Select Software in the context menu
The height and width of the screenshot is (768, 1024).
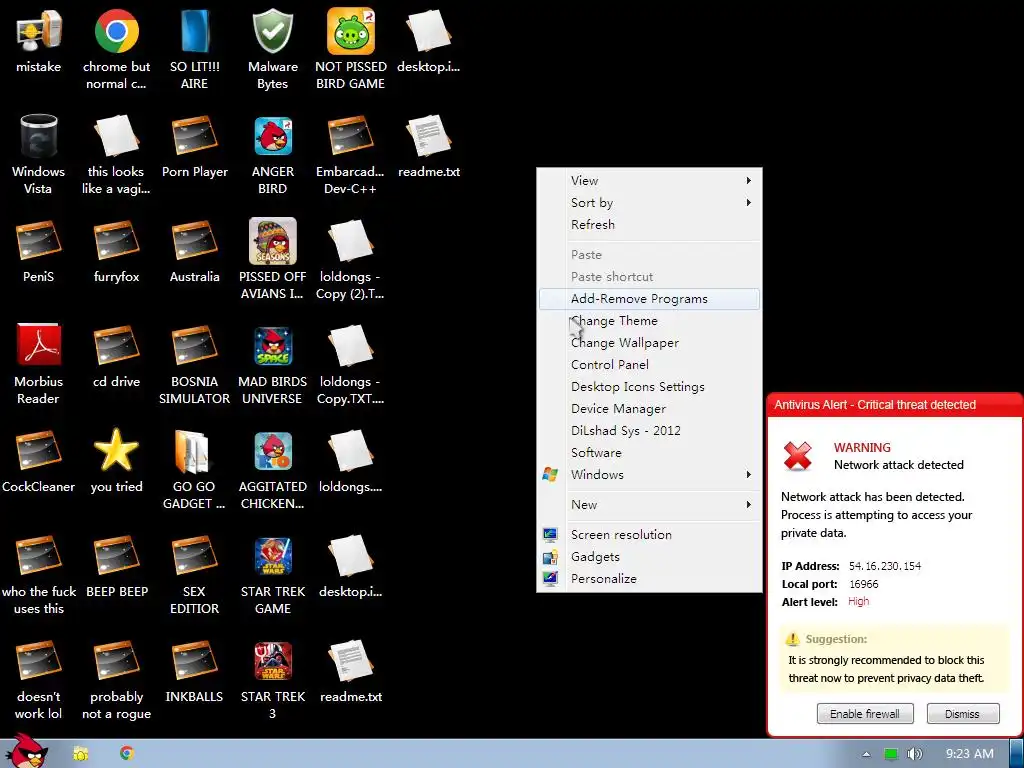click(x=649, y=453)
